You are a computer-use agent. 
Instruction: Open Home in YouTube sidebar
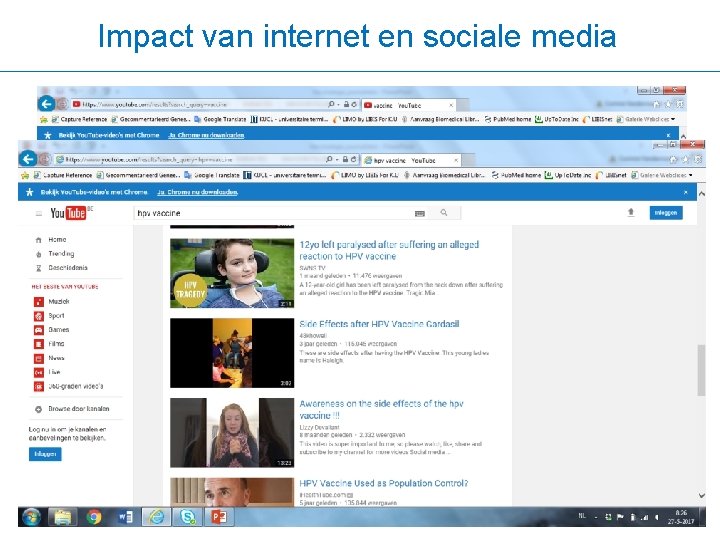[x=57, y=240]
